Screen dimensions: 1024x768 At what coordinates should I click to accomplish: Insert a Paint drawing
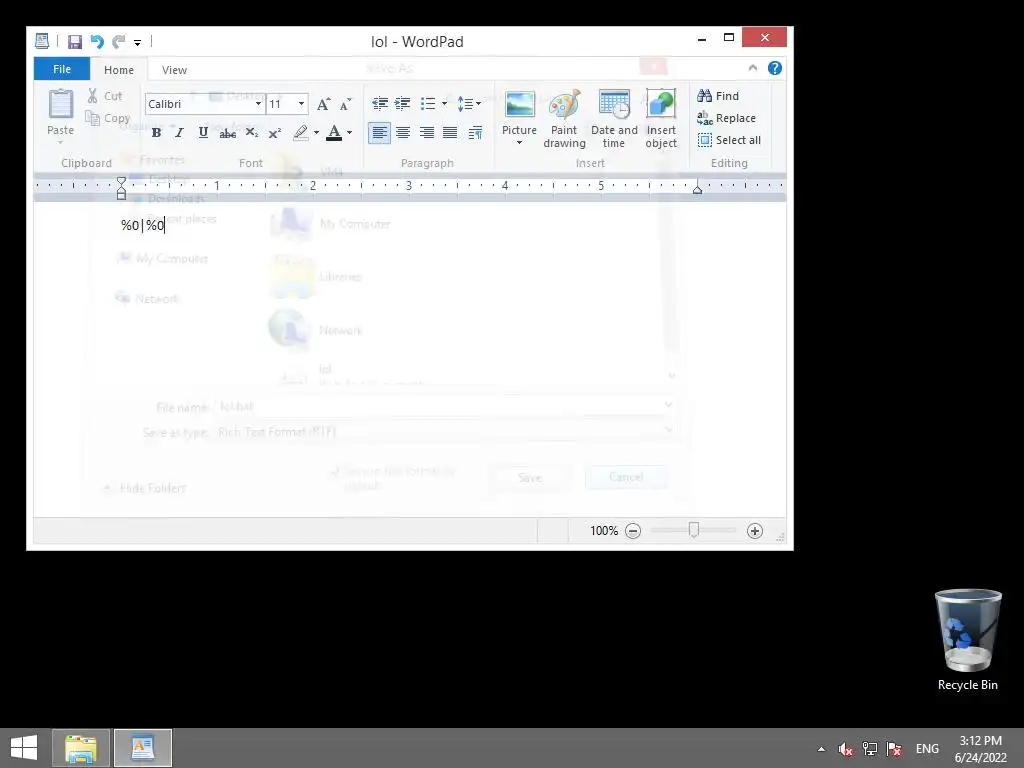point(564,119)
